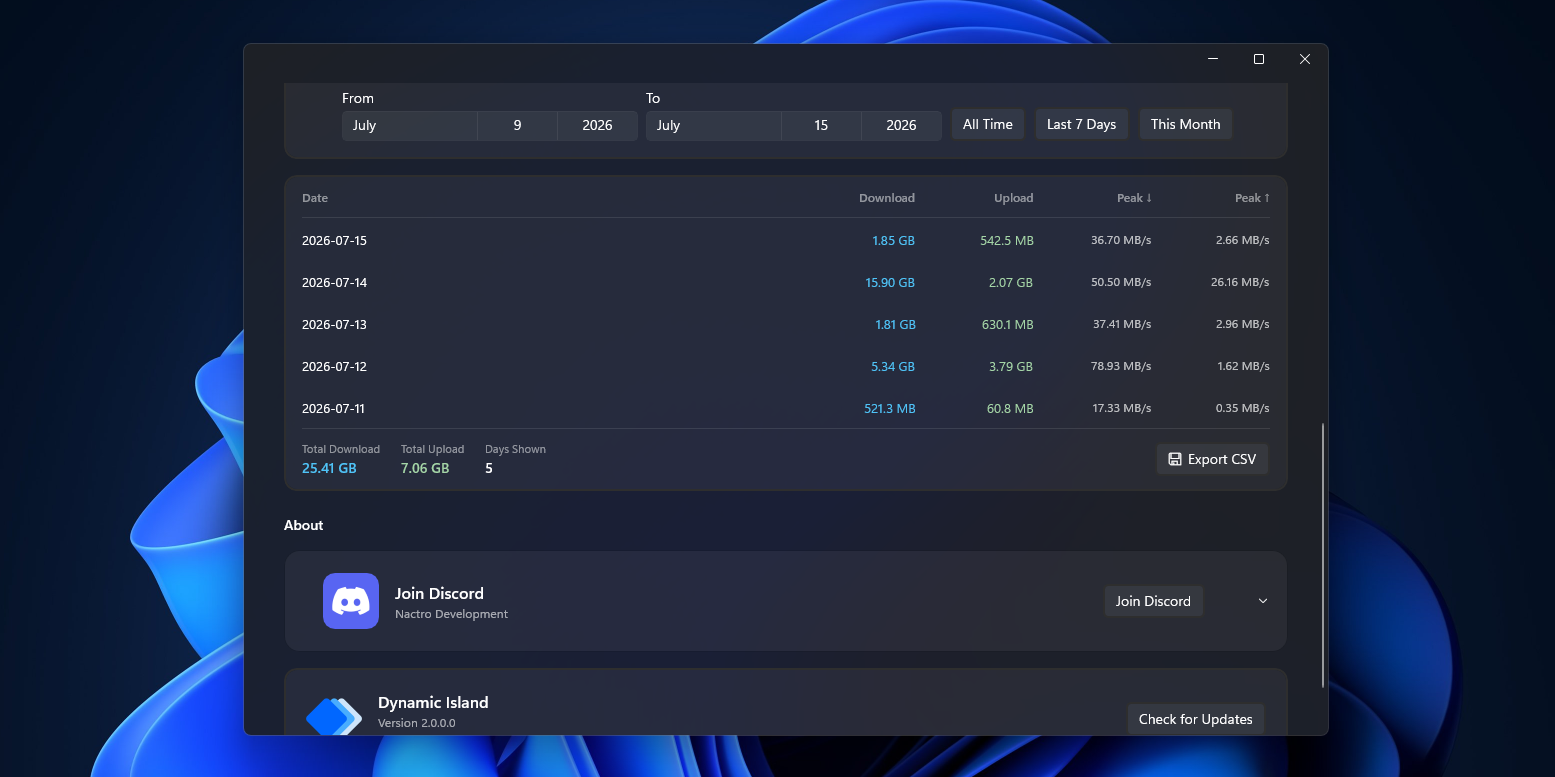
Task: Click the 78.93 MB/s peak value
Action: (1121, 367)
